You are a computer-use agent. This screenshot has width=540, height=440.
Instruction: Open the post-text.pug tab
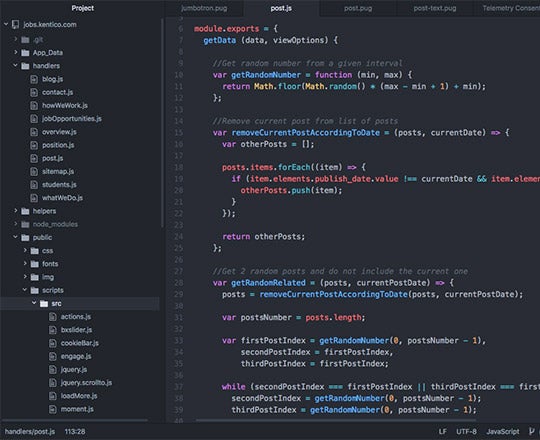435,8
